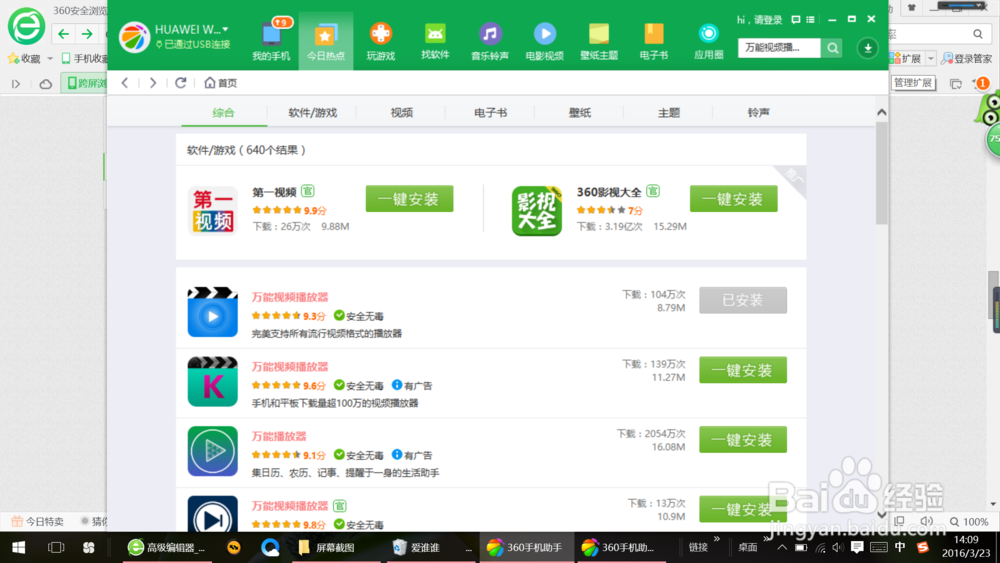The height and width of the screenshot is (563, 1000).
Task: Go to 首页 home
Action: point(221,83)
